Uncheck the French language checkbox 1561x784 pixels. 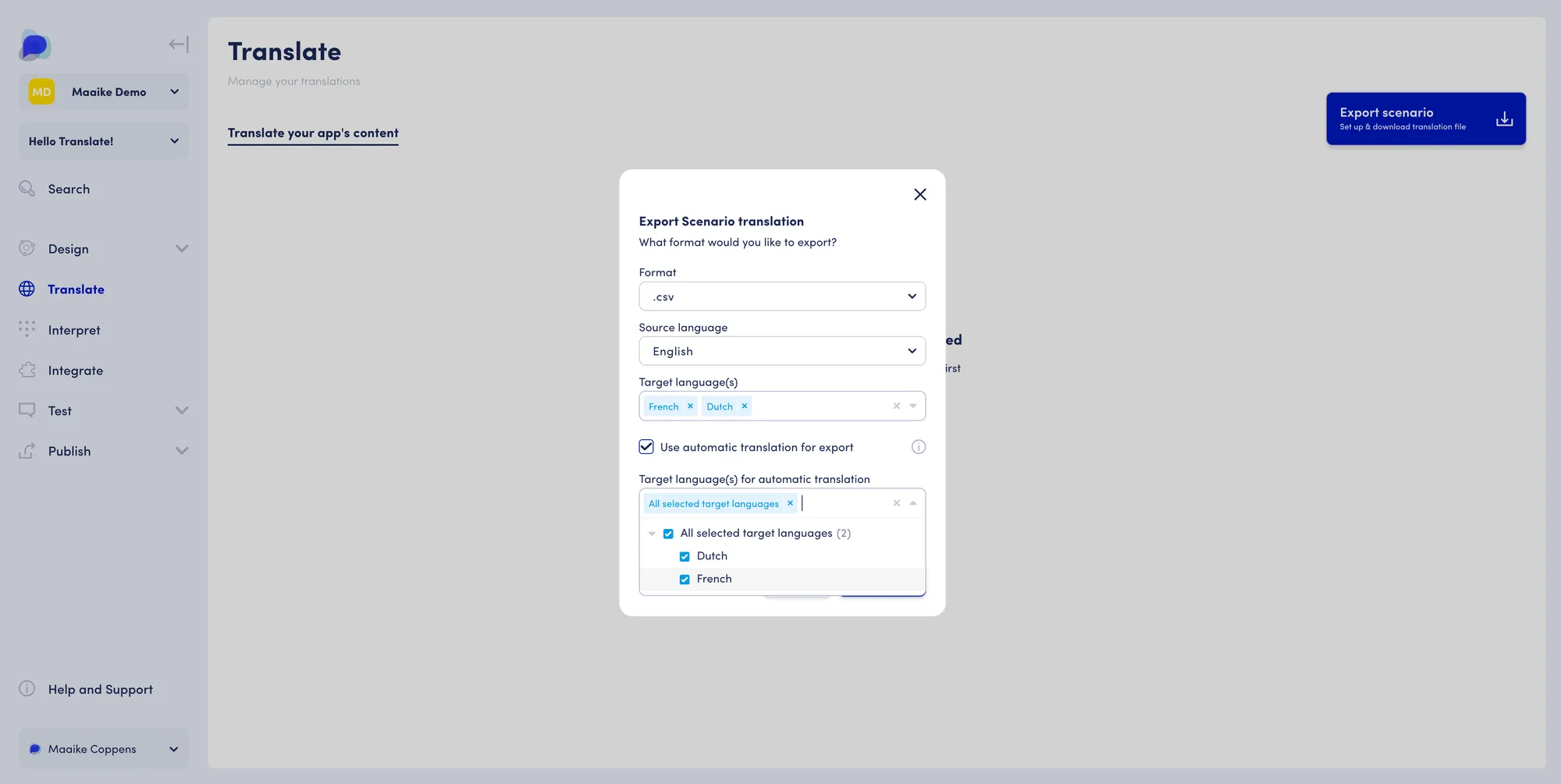click(684, 579)
